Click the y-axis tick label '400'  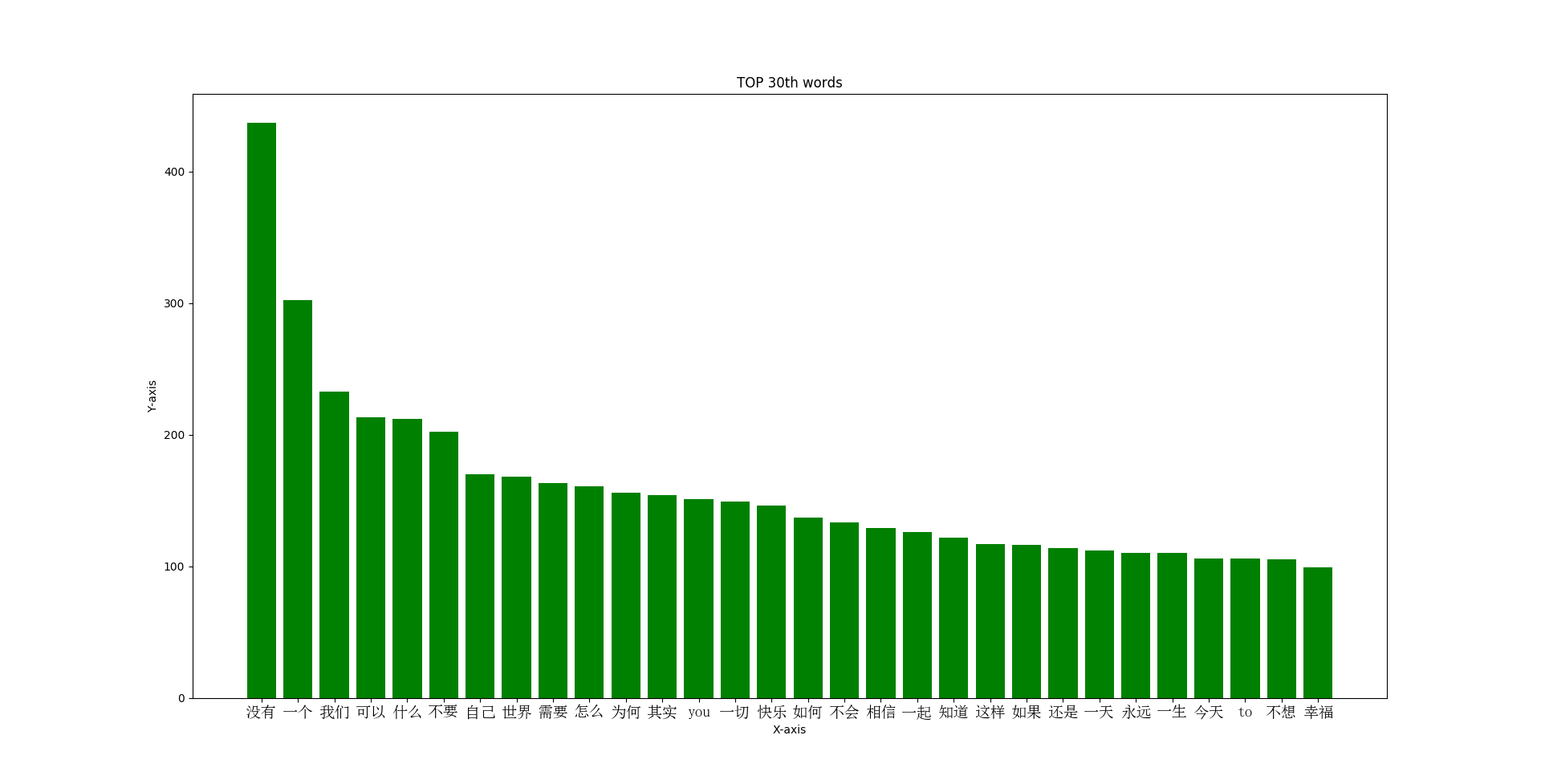click(x=174, y=172)
